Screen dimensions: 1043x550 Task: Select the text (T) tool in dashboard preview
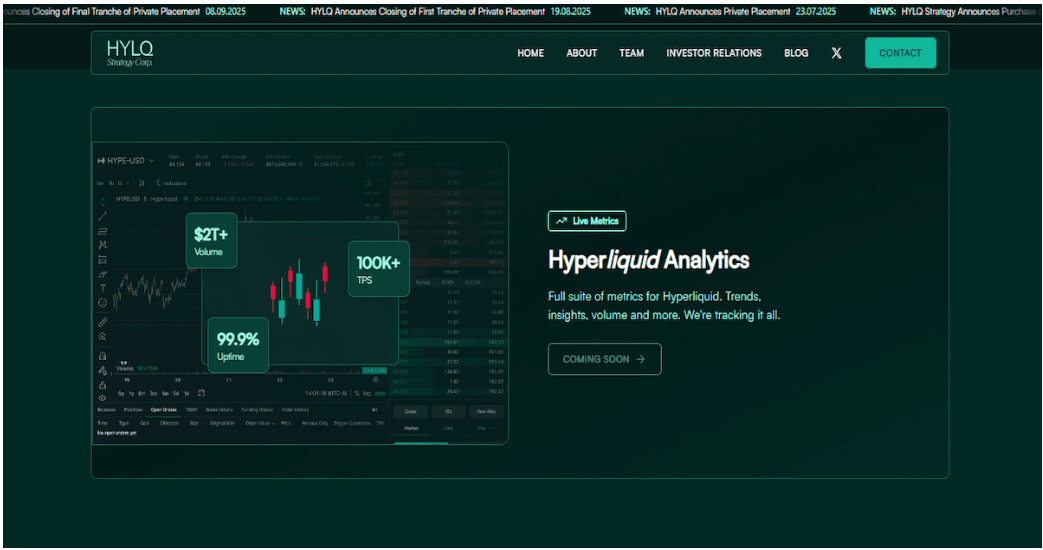[102, 289]
